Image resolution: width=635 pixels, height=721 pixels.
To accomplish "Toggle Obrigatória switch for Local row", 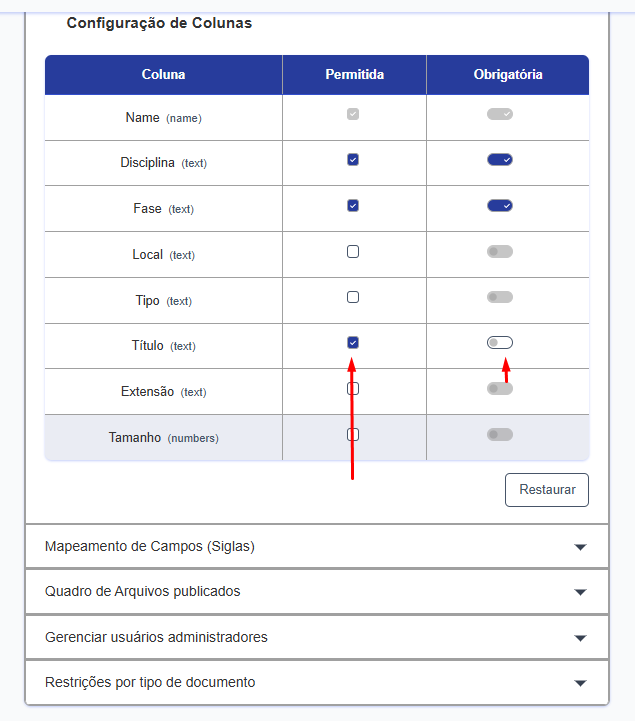I will [500, 252].
